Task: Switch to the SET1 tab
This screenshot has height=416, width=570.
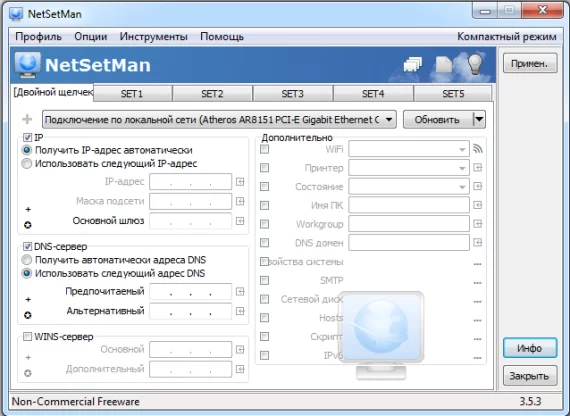Action: point(132,94)
